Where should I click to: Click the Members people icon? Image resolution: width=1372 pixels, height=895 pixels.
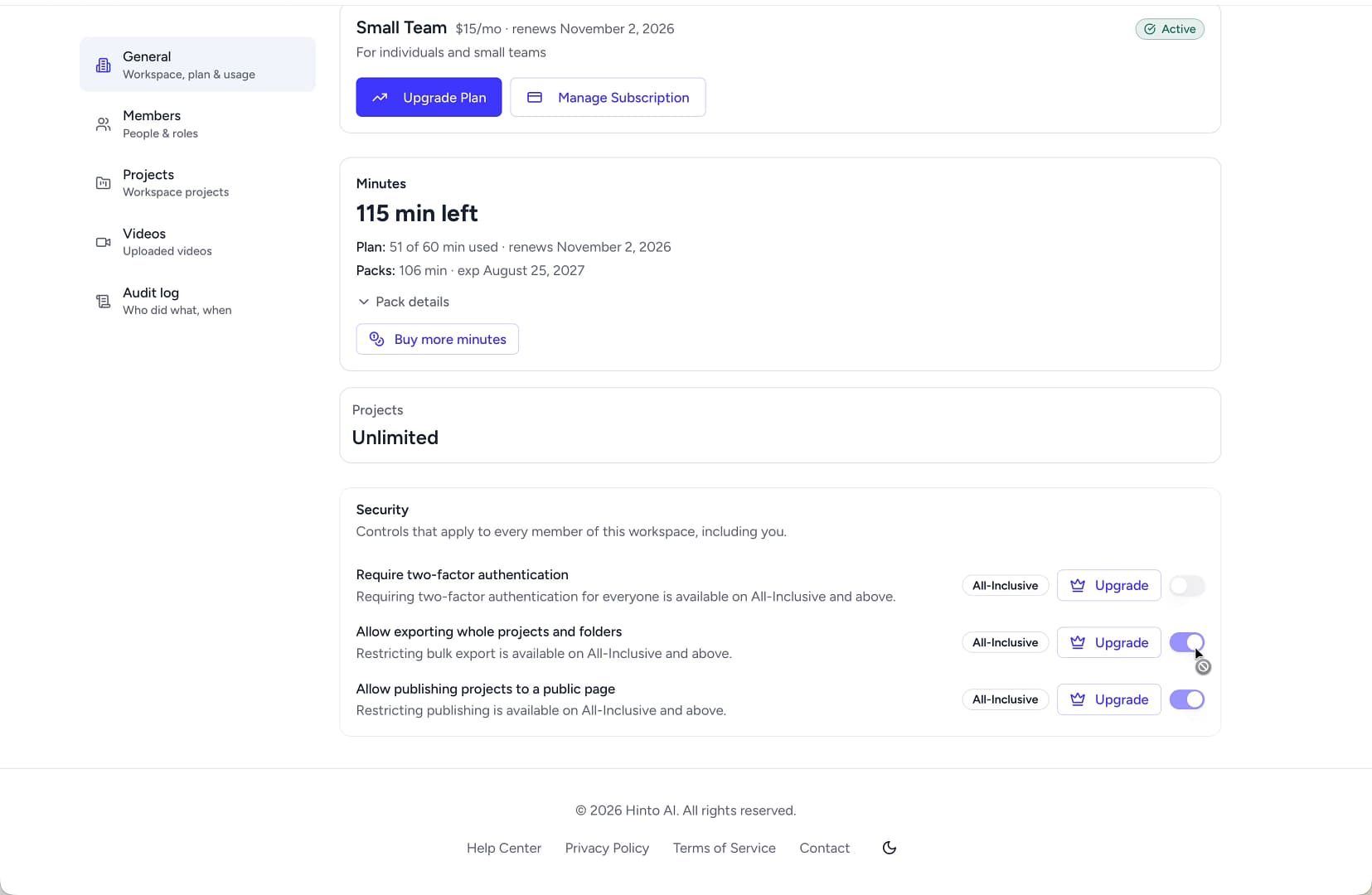point(103,124)
